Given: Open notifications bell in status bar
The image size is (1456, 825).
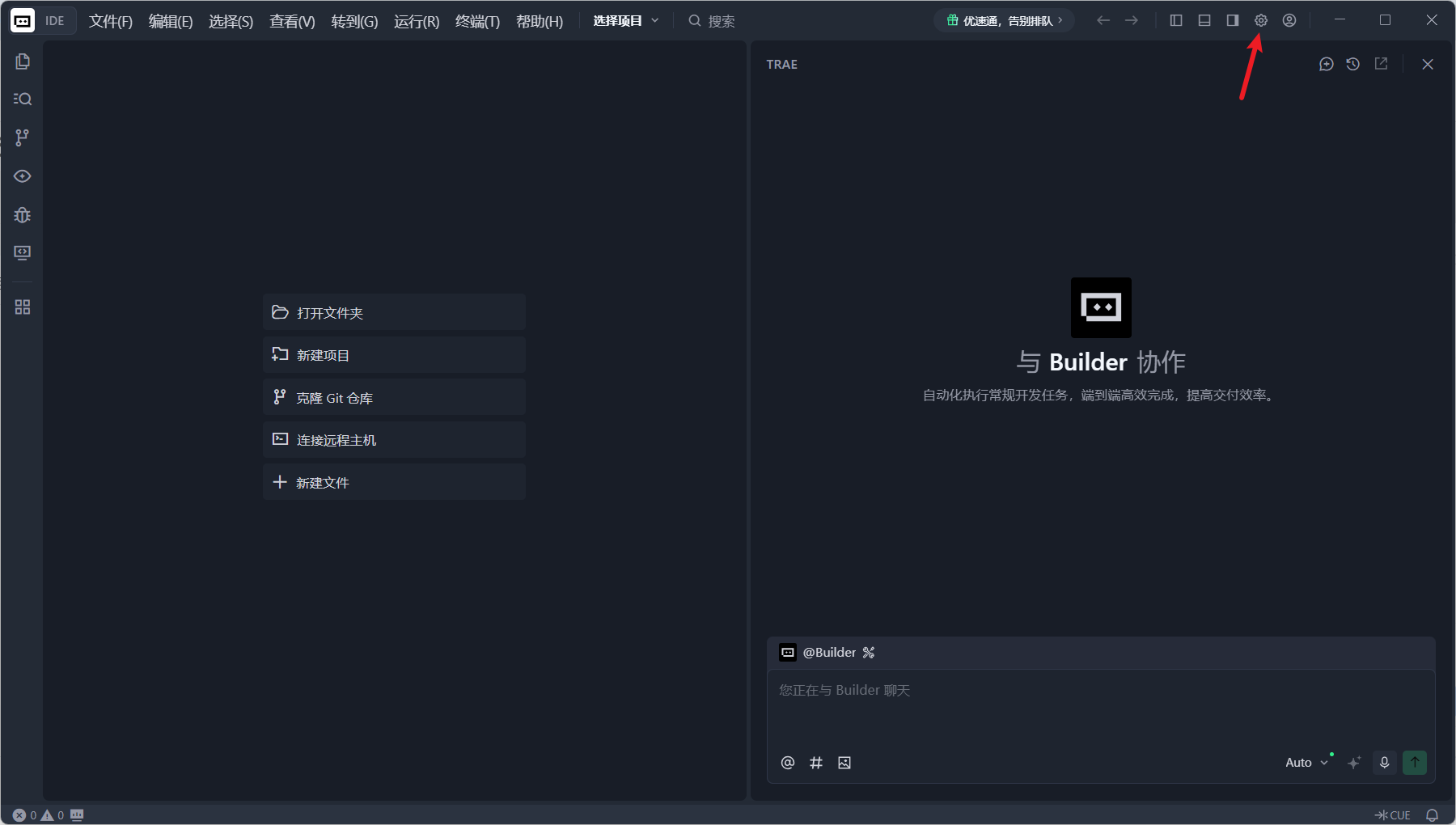Looking at the screenshot, I should [x=1433, y=815].
